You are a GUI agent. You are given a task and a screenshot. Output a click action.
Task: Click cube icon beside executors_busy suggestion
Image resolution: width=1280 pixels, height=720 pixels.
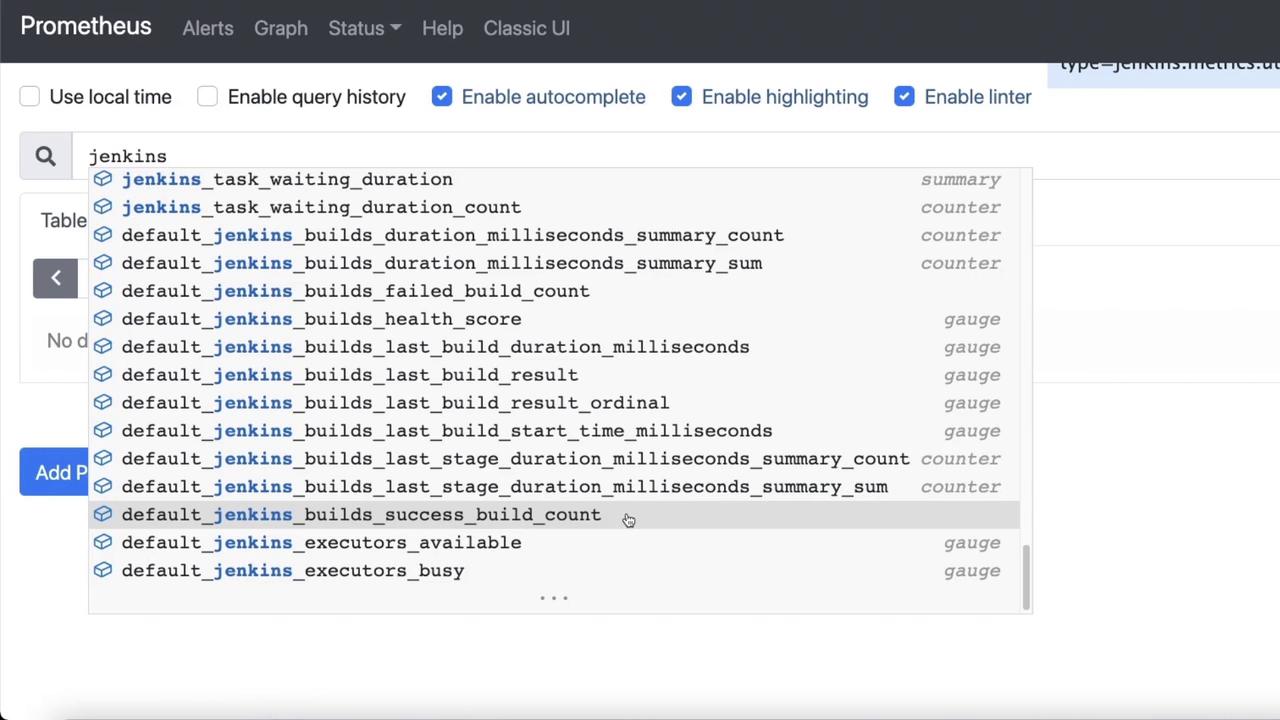(103, 571)
